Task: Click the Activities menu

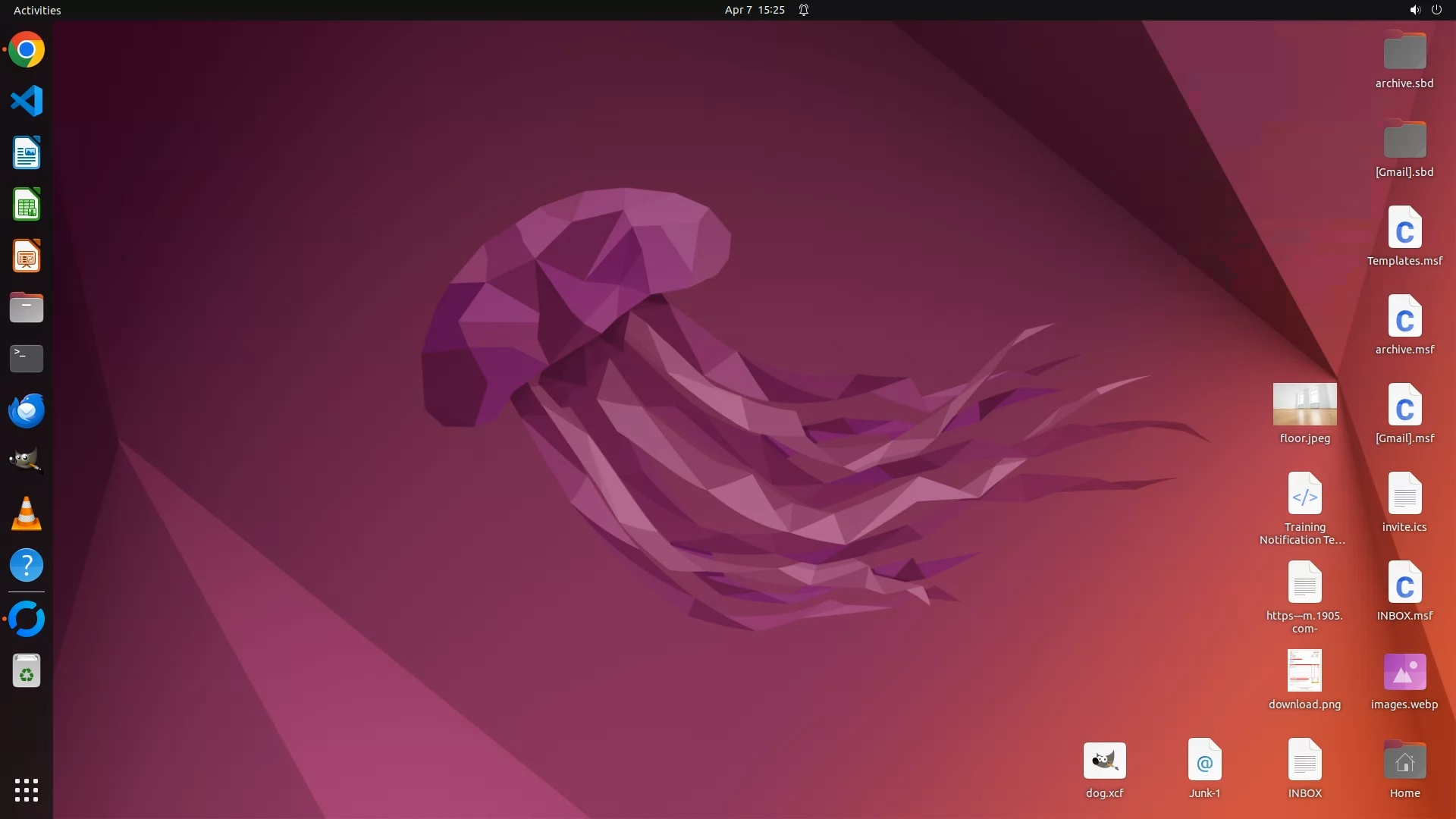Action: [x=37, y=10]
